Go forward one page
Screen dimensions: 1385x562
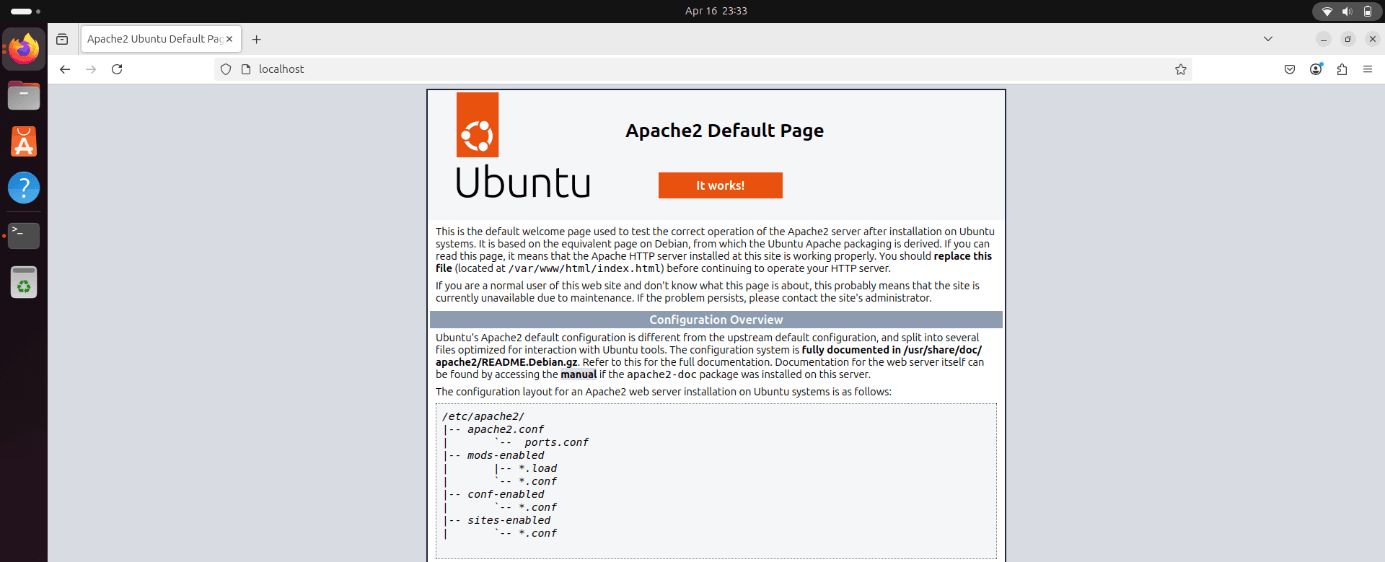(x=91, y=69)
